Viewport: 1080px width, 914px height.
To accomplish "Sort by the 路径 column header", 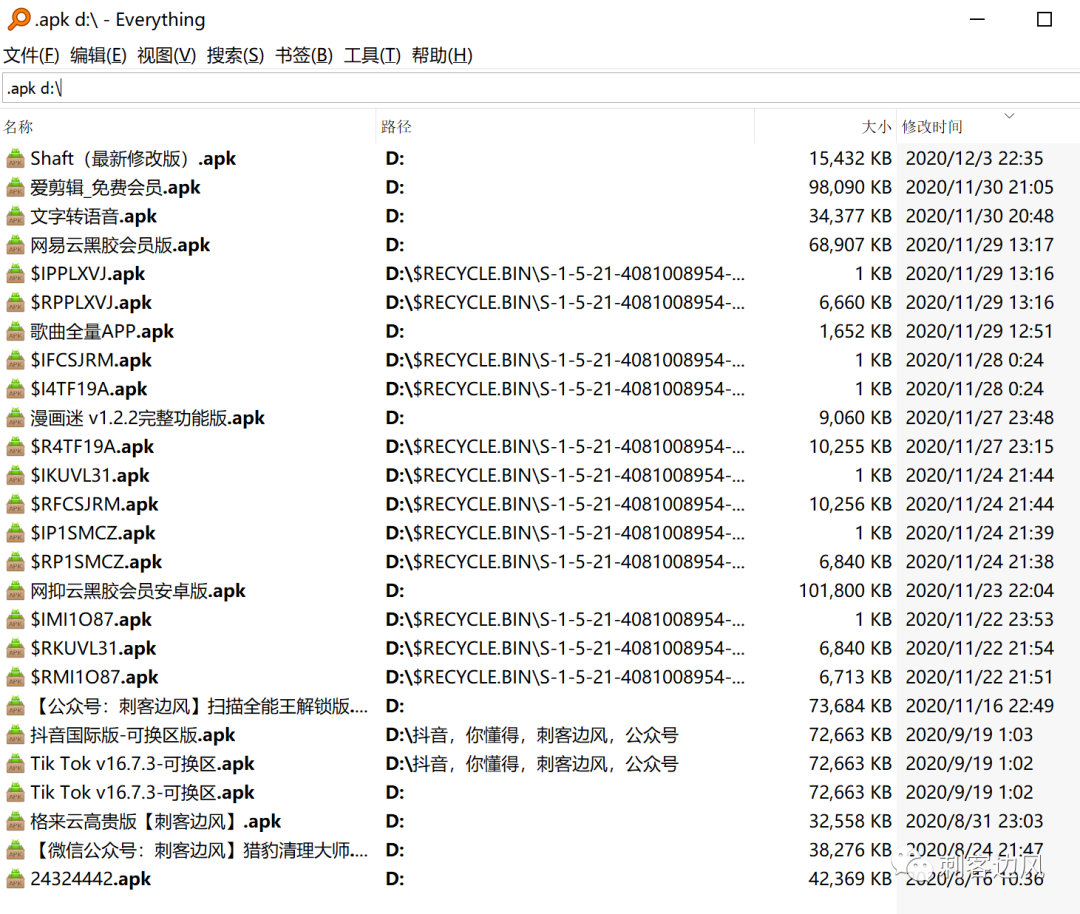I will (565, 127).
